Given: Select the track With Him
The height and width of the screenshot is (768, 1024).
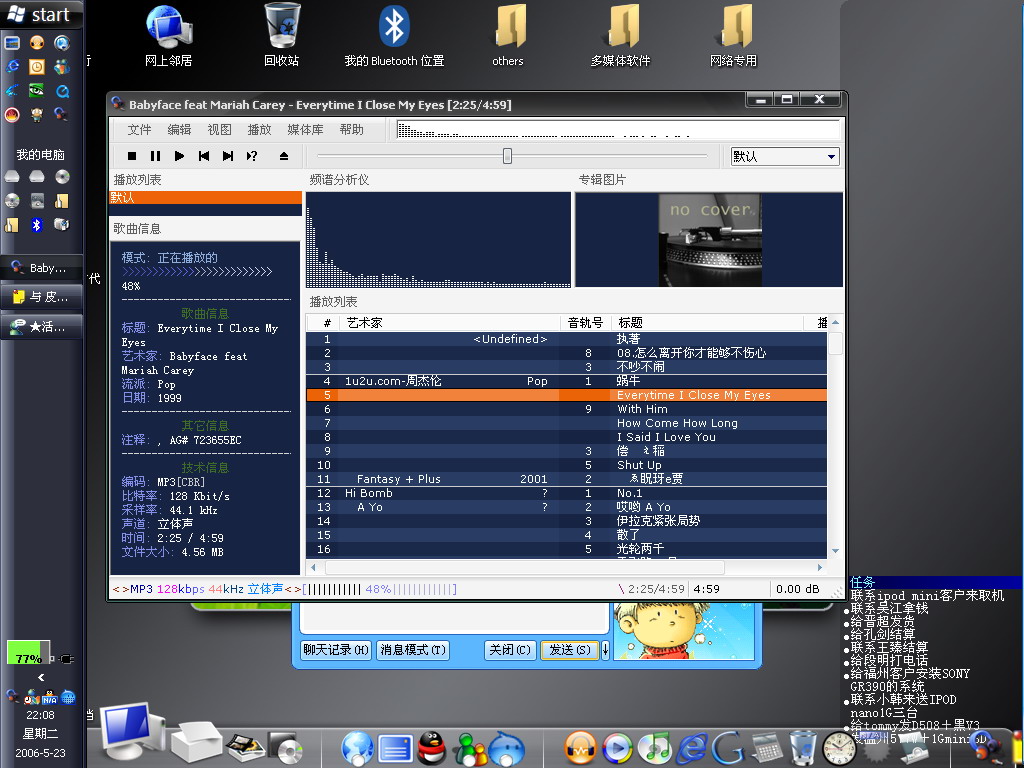Looking at the screenshot, I should [566, 409].
